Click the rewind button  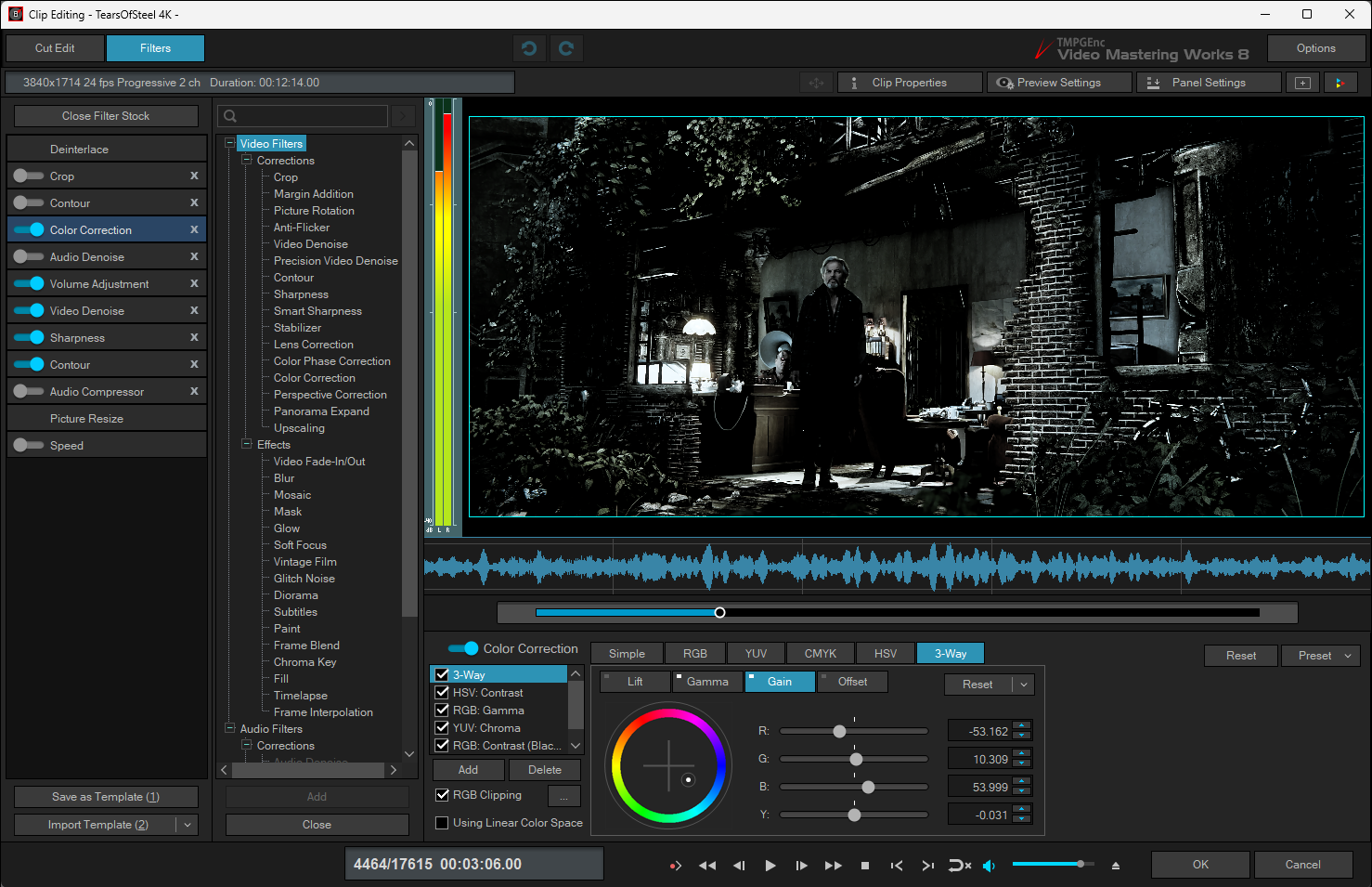coord(707,865)
